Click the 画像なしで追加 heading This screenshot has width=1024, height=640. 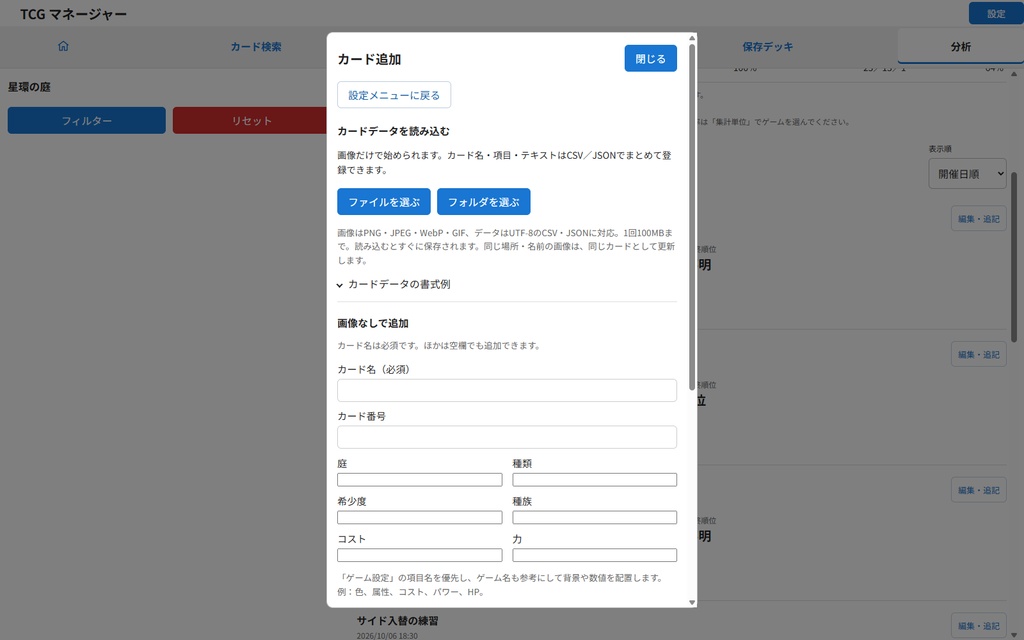(373, 323)
